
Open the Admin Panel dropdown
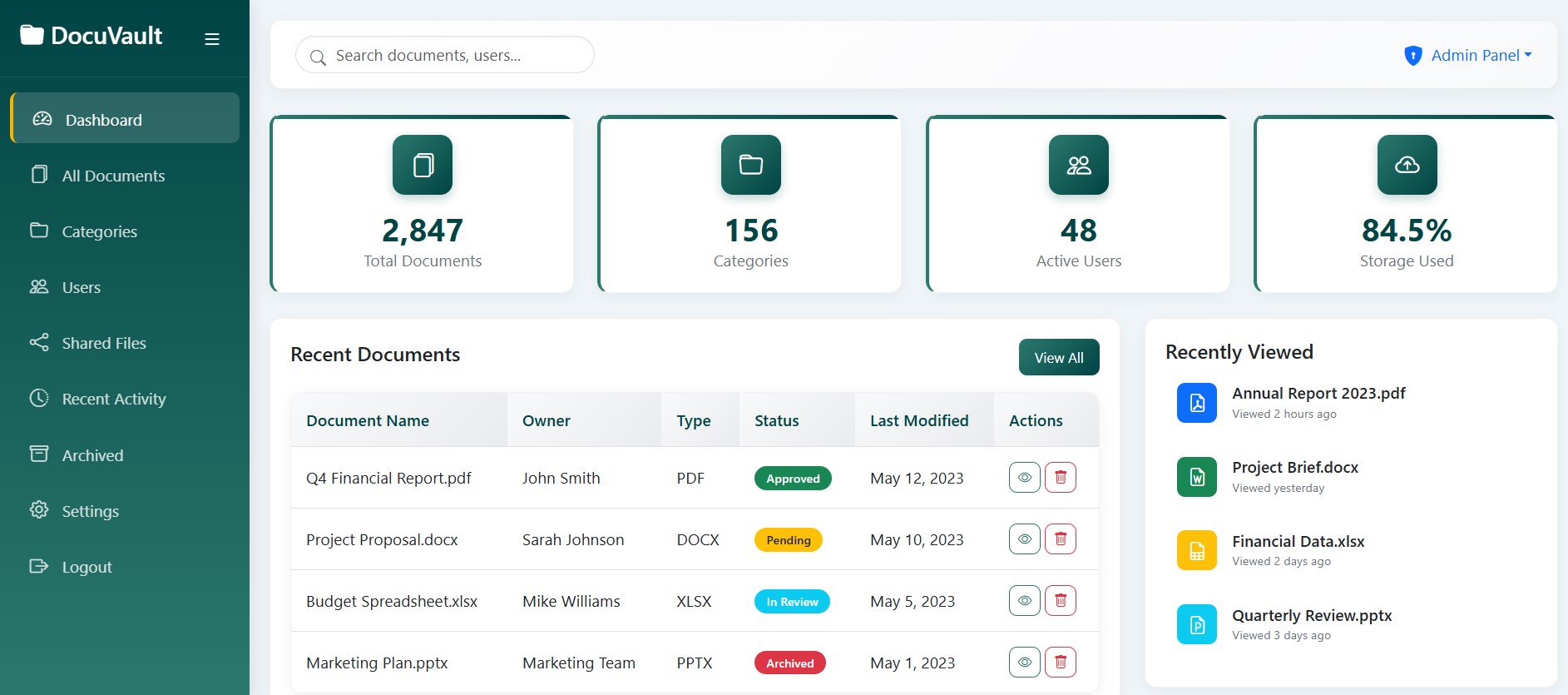[1468, 56]
